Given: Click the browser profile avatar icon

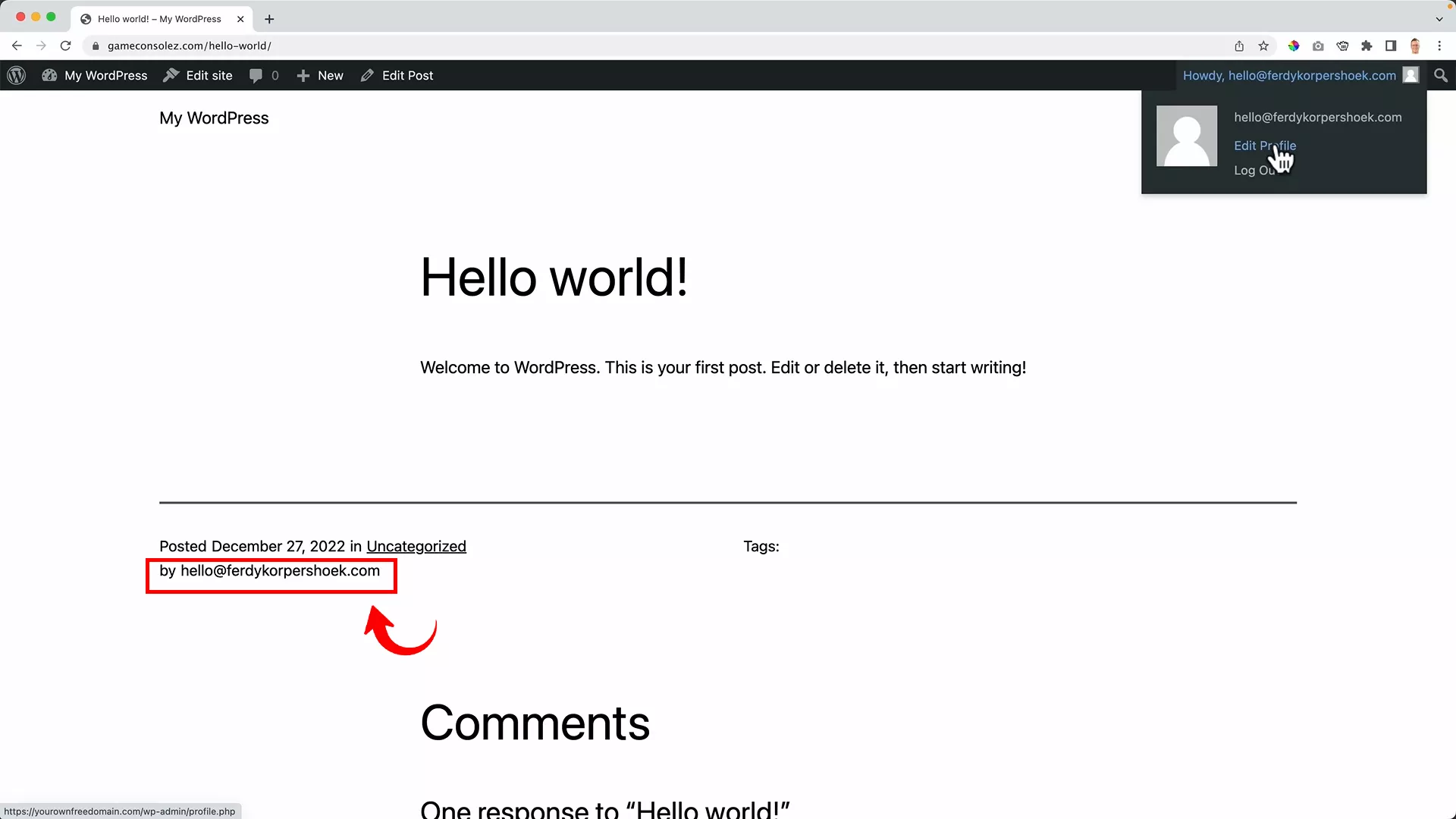Looking at the screenshot, I should (1415, 45).
